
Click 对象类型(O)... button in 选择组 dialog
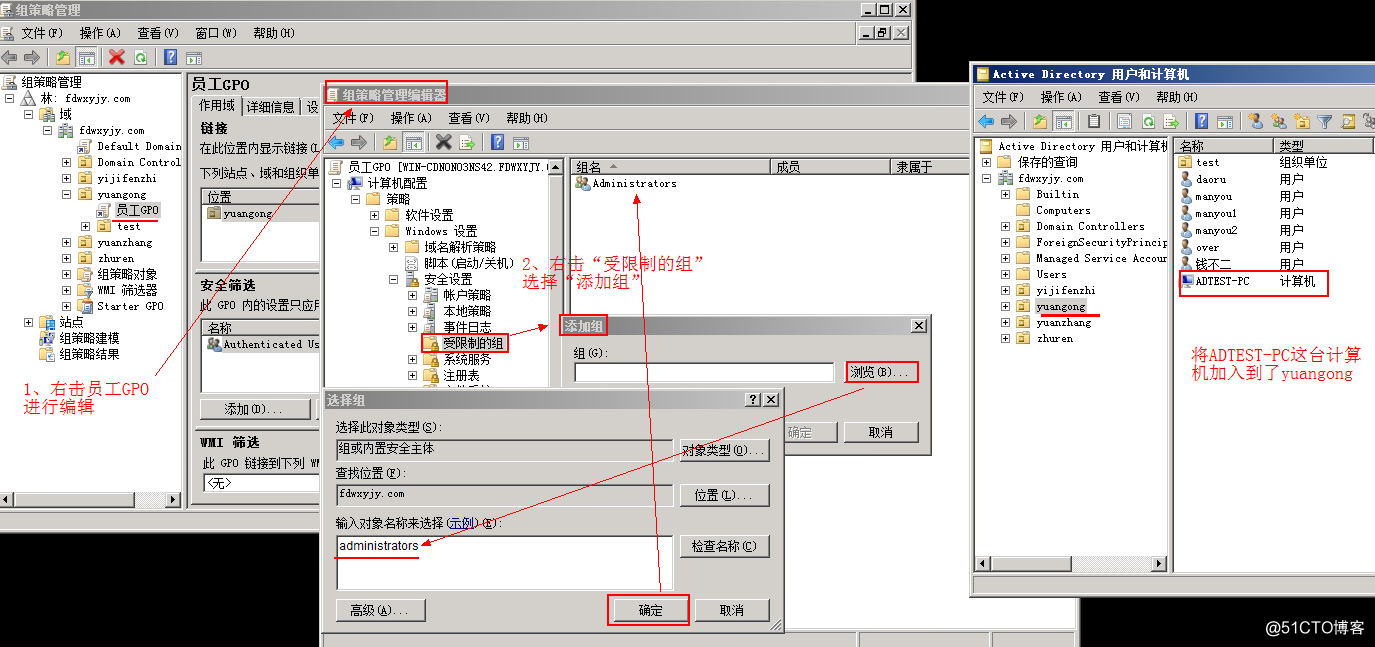click(725, 450)
